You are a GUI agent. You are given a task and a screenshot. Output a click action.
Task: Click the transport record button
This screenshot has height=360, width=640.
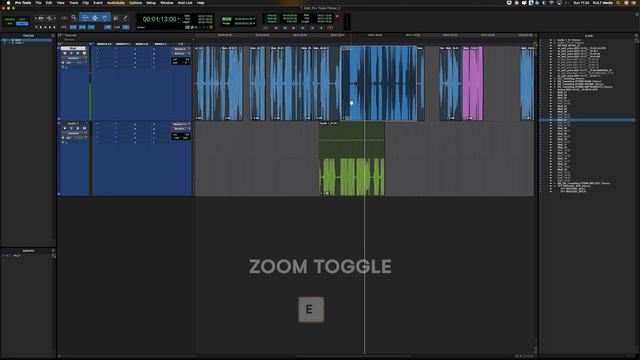330,28
